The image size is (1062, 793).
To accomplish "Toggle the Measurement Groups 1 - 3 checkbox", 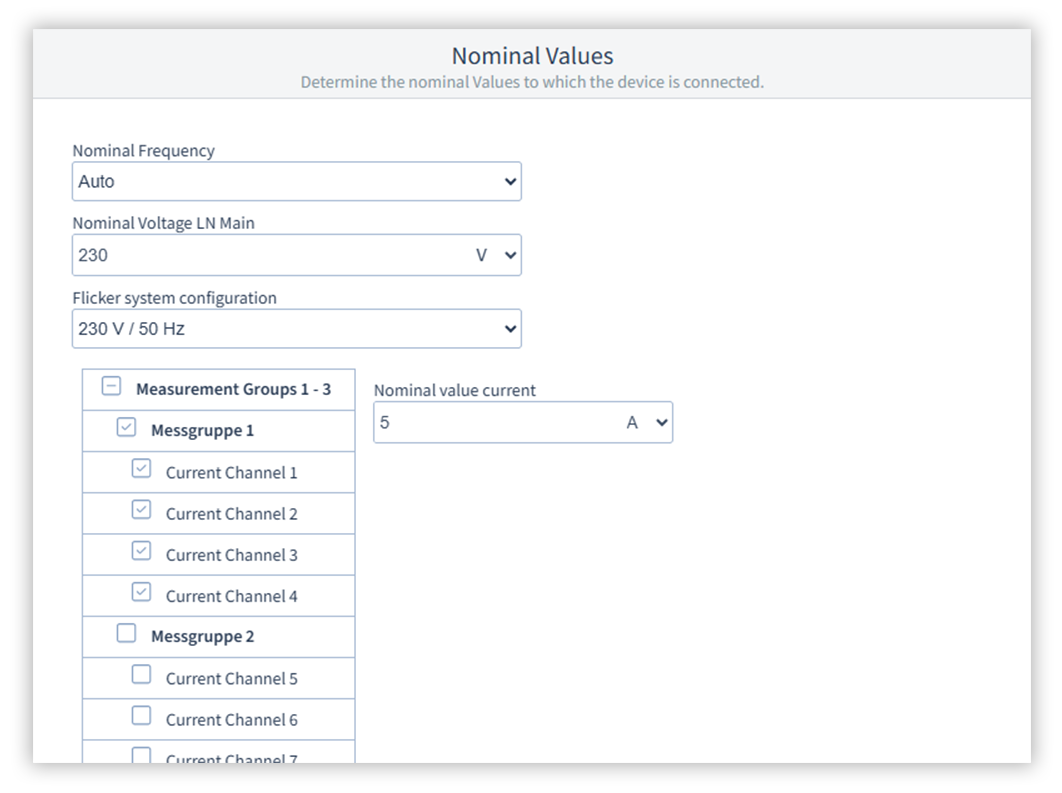I will pyautogui.click(x=112, y=388).
